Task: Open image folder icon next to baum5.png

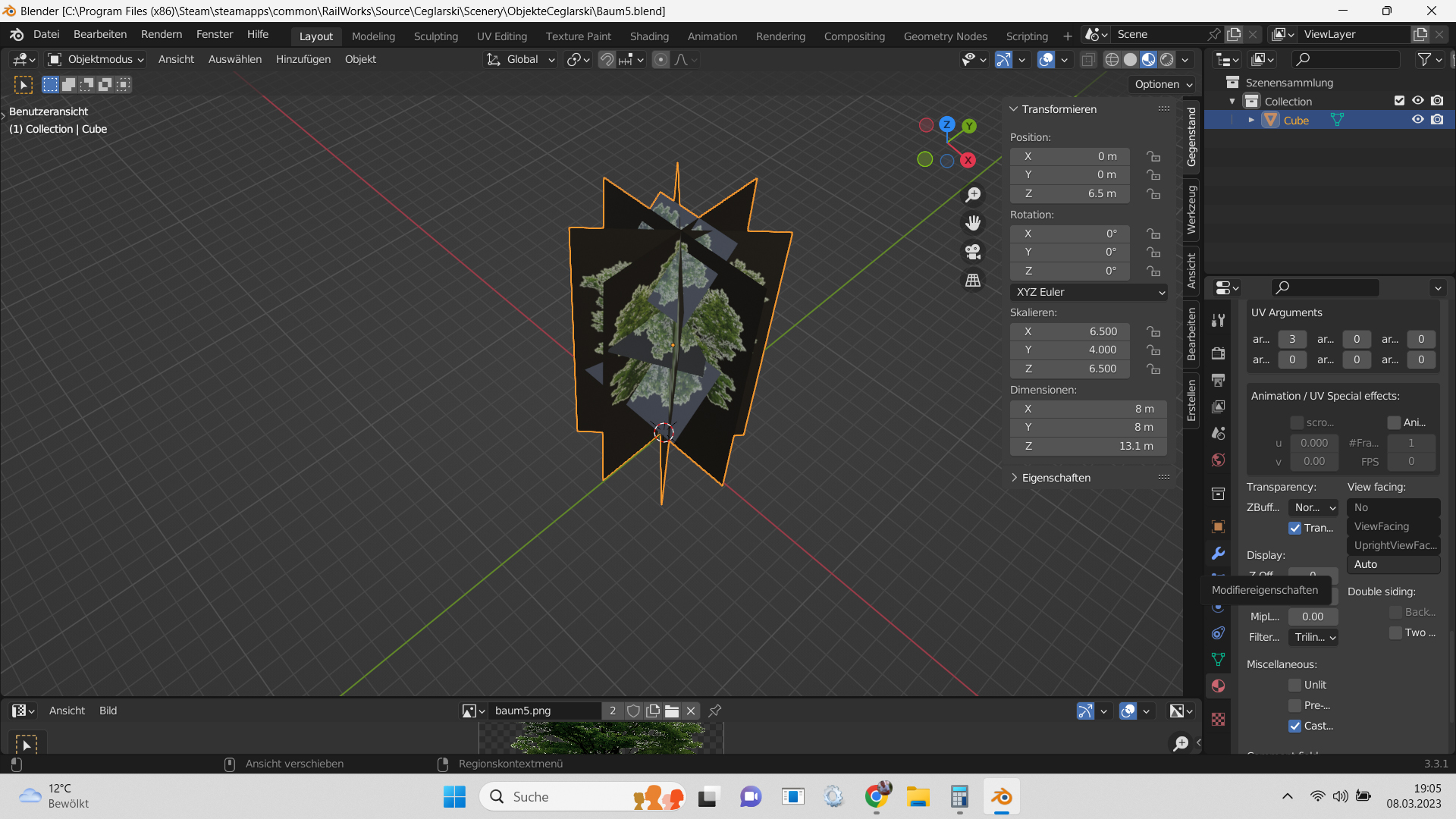Action: (672, 711)
